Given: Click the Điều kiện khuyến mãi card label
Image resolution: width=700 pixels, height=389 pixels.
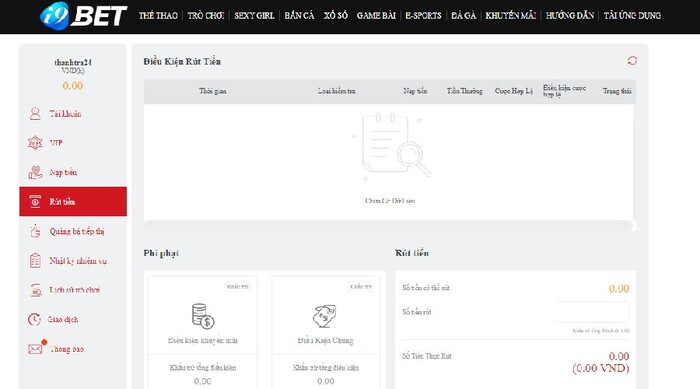Looking at the screenshot, I should [x=203, y=340].
